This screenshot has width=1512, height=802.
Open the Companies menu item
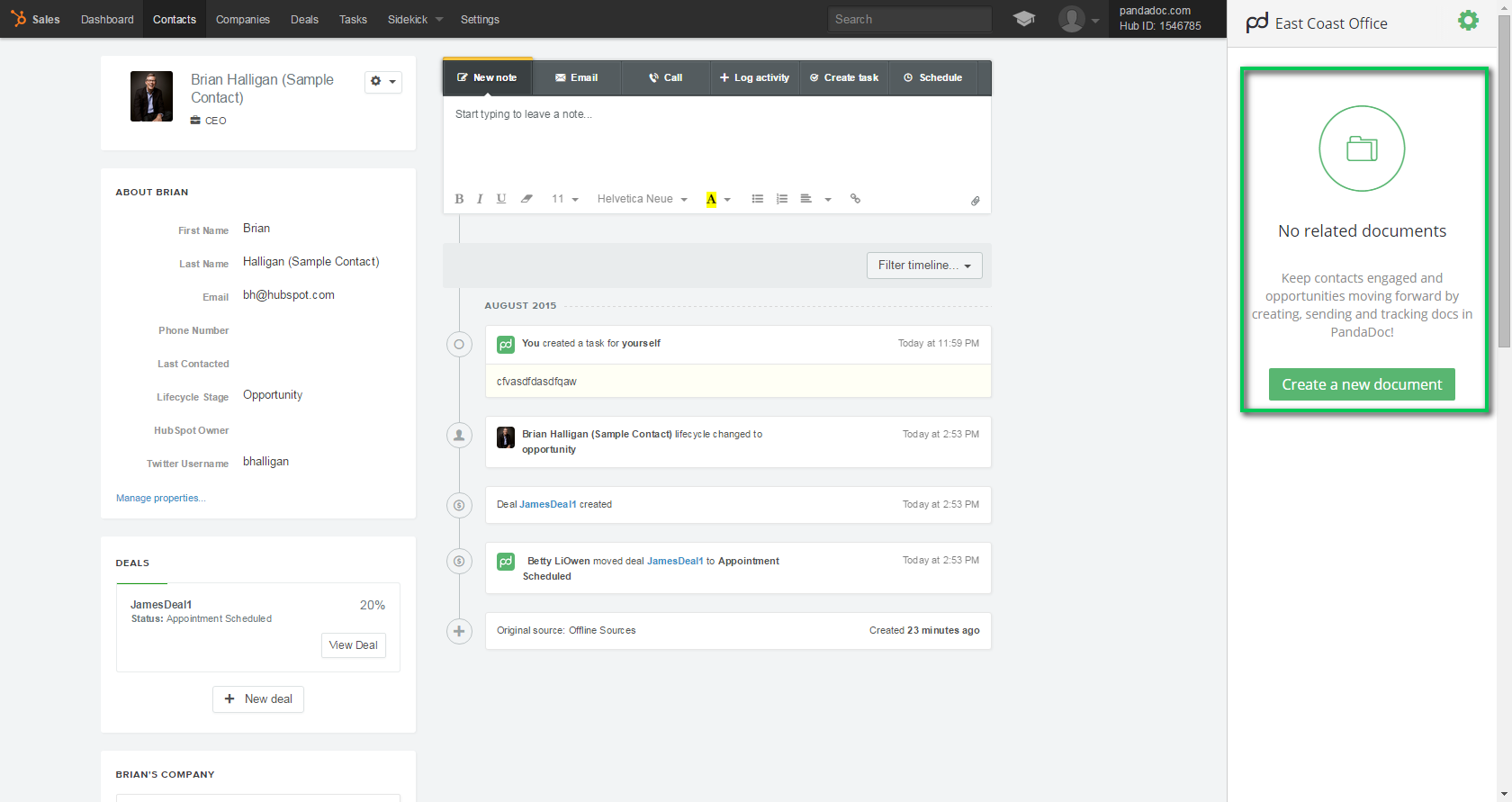[x=242, y=19]
